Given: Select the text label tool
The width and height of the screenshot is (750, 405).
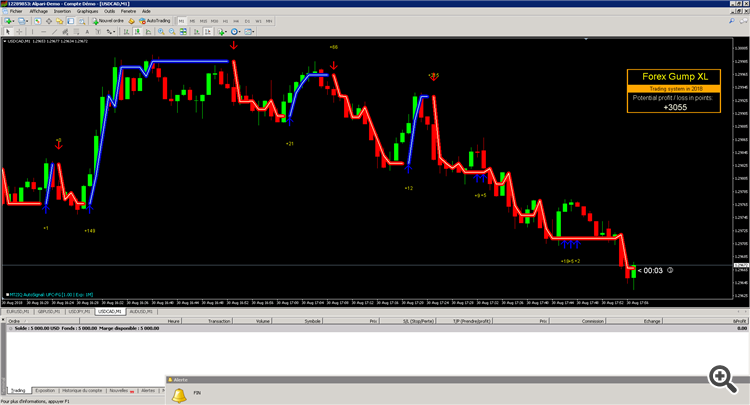Looking at the screenshot, I should [98, 32].
